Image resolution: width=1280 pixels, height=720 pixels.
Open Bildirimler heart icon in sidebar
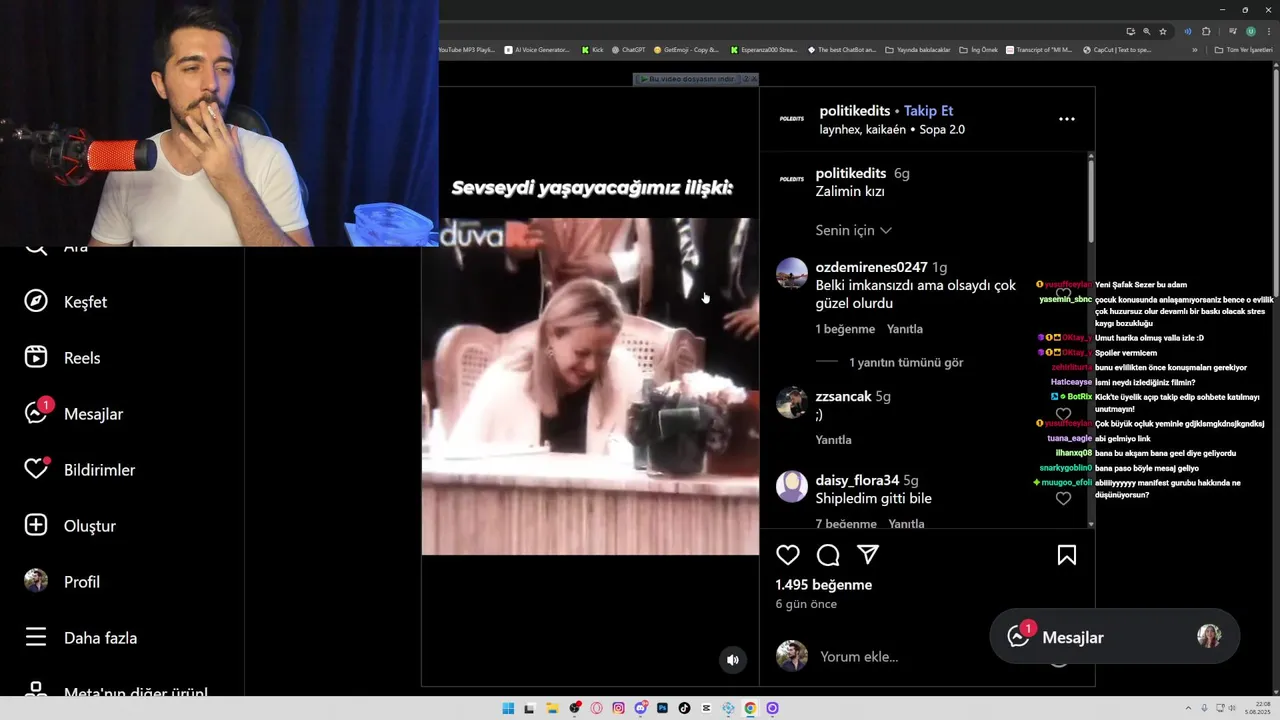point(36,468)
